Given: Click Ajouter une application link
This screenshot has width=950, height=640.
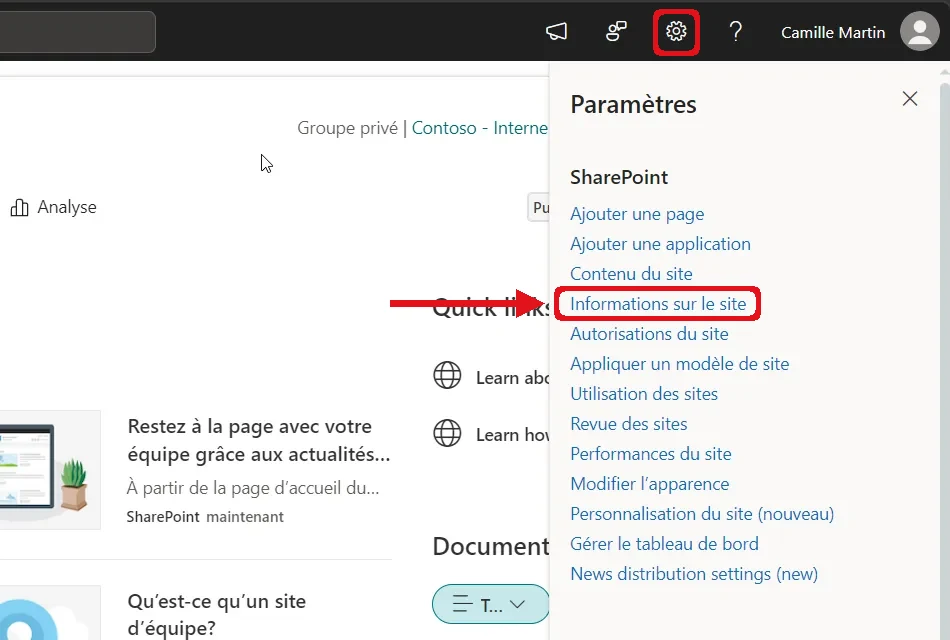Looking at the screenshot, I should click(660, 244).
